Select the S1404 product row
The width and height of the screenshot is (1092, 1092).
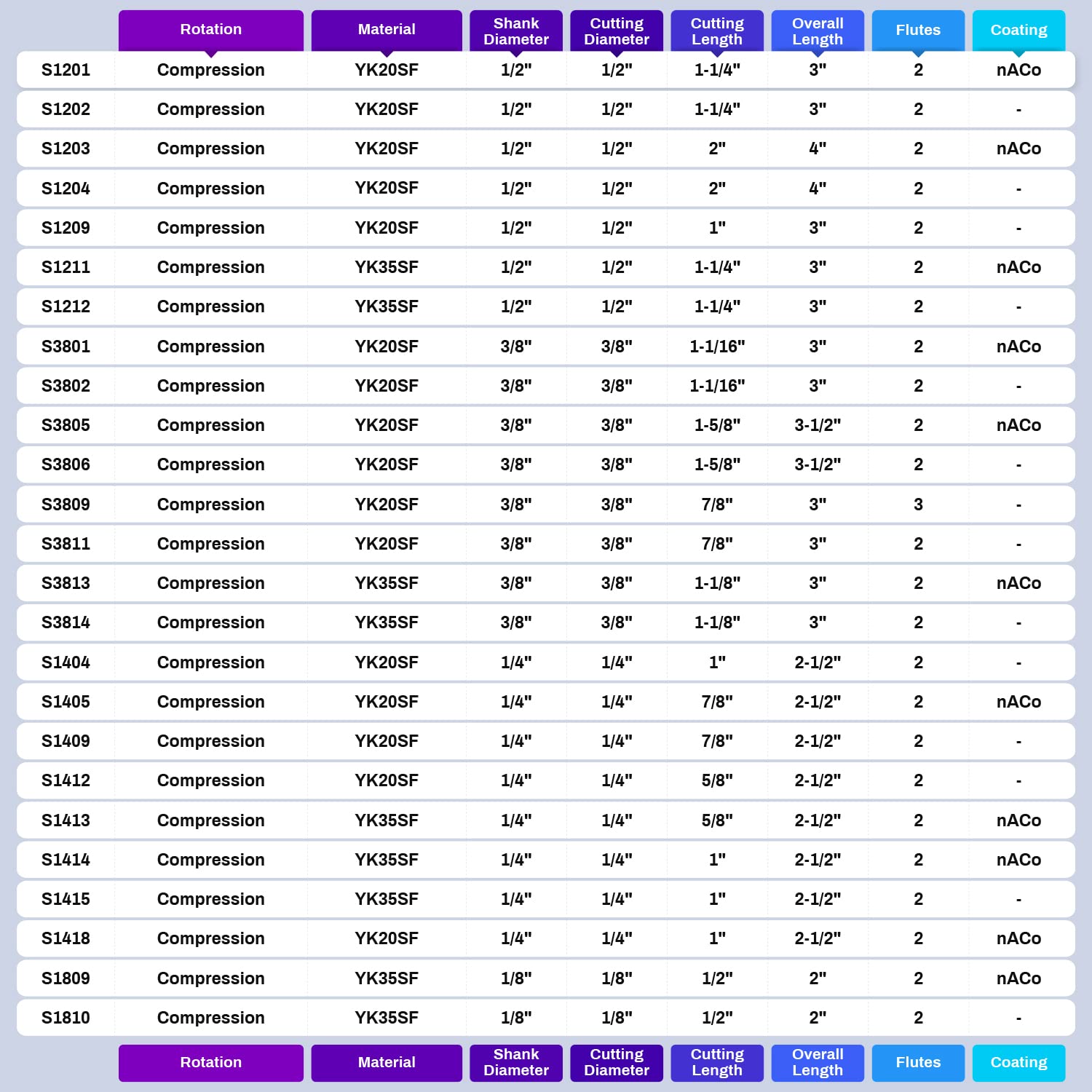[546, 662]
